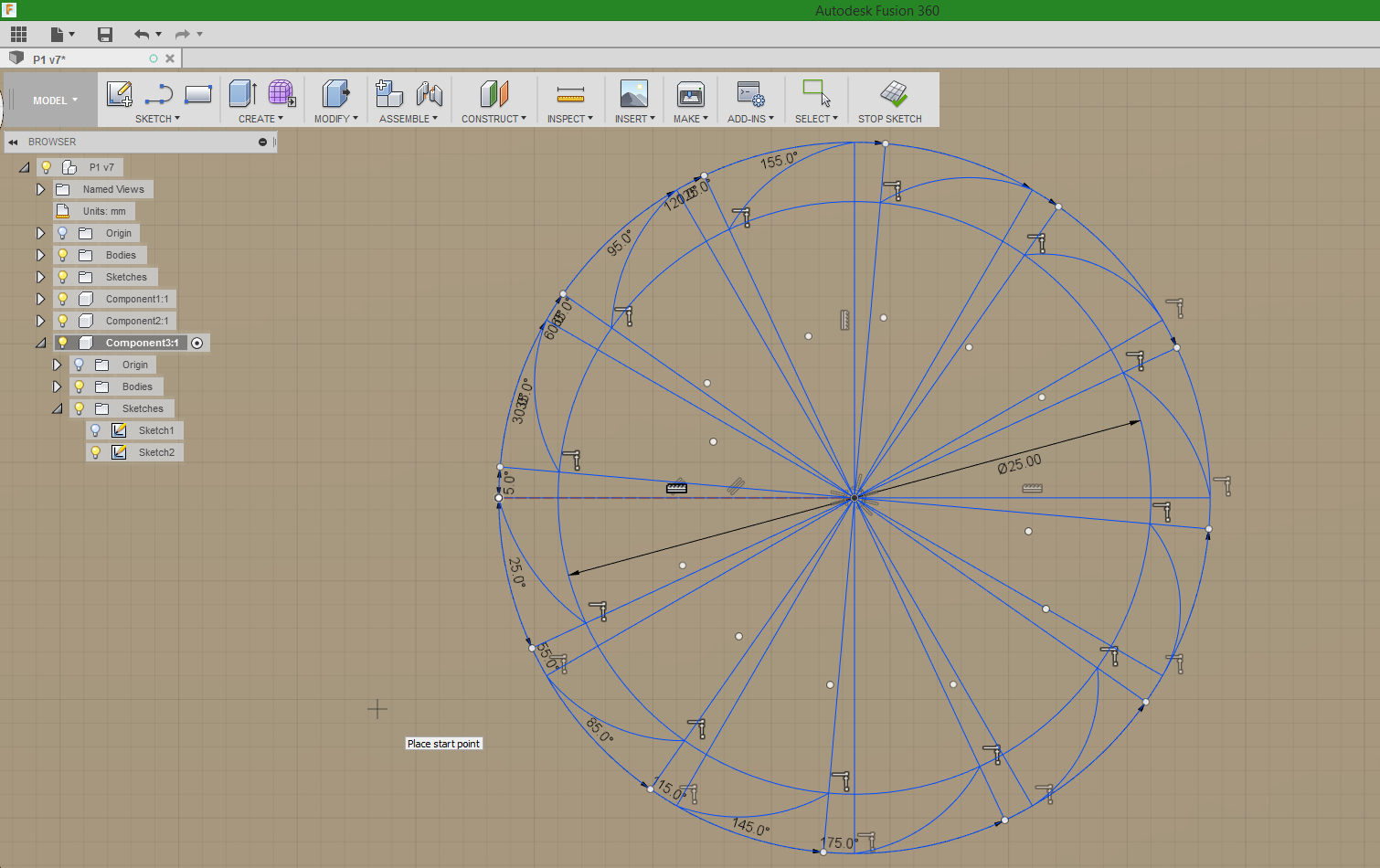The image size is (1380, 868).
Task: Redo the last action
Action: pyautogui.click(x=183, y=35)
